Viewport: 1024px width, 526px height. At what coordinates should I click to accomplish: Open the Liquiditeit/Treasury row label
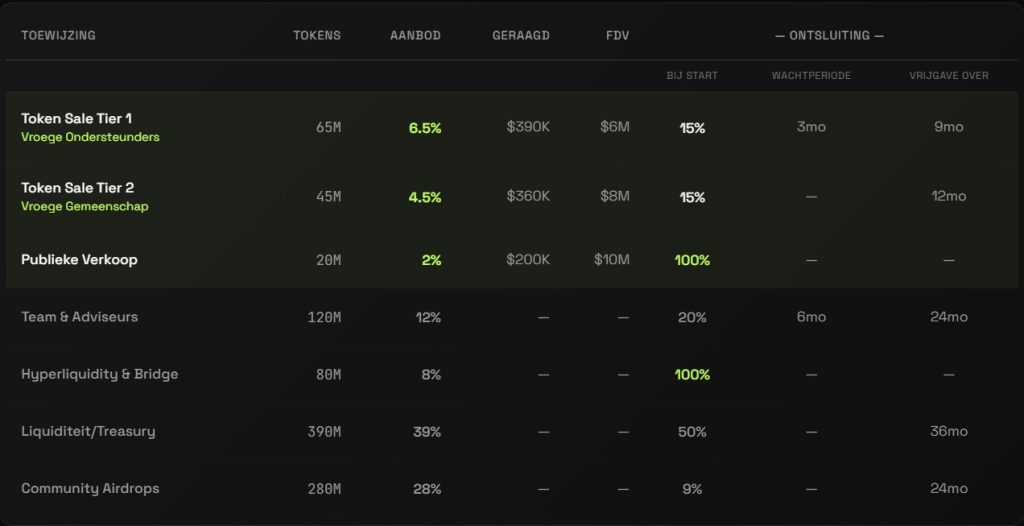88,432
